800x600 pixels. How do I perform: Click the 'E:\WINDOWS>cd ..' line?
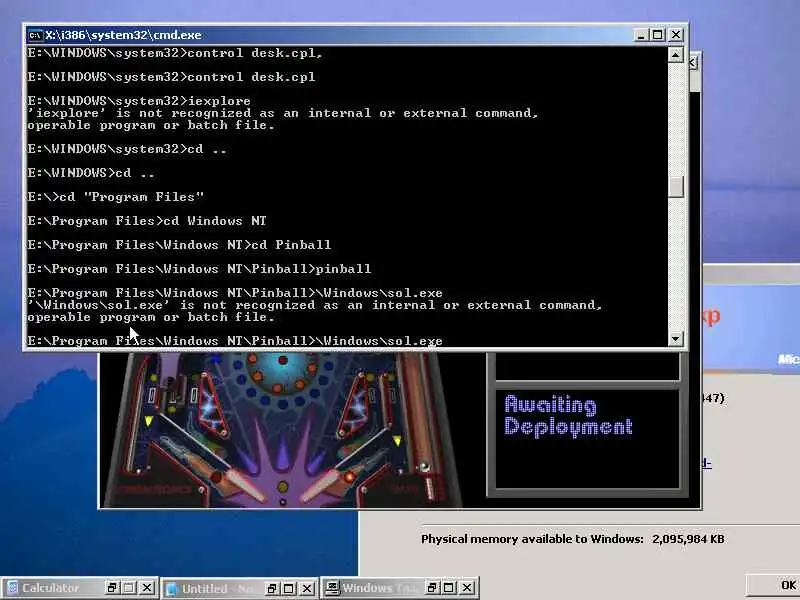pyautogui.click(x=91, y=173)
